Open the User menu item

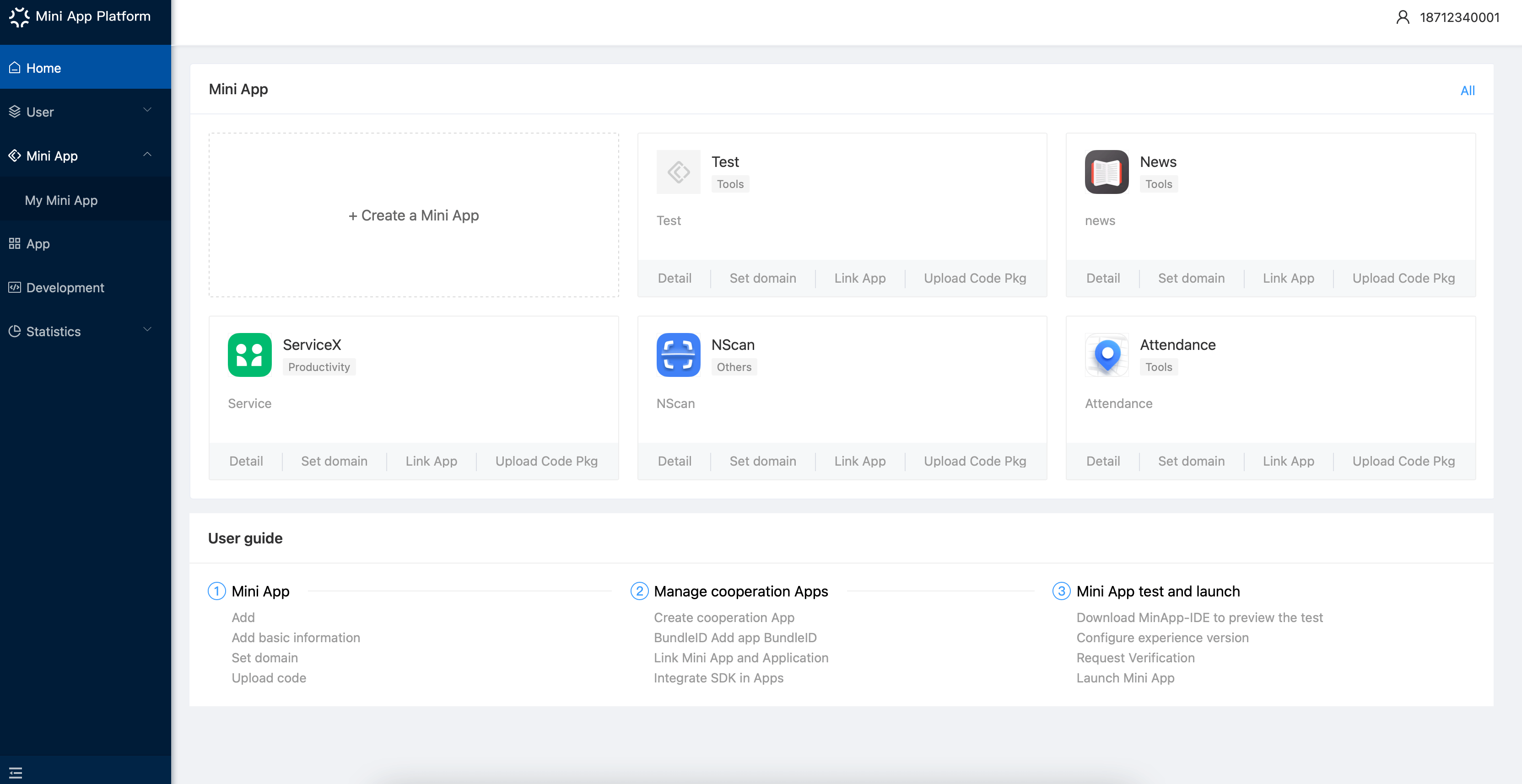(86, 112)
